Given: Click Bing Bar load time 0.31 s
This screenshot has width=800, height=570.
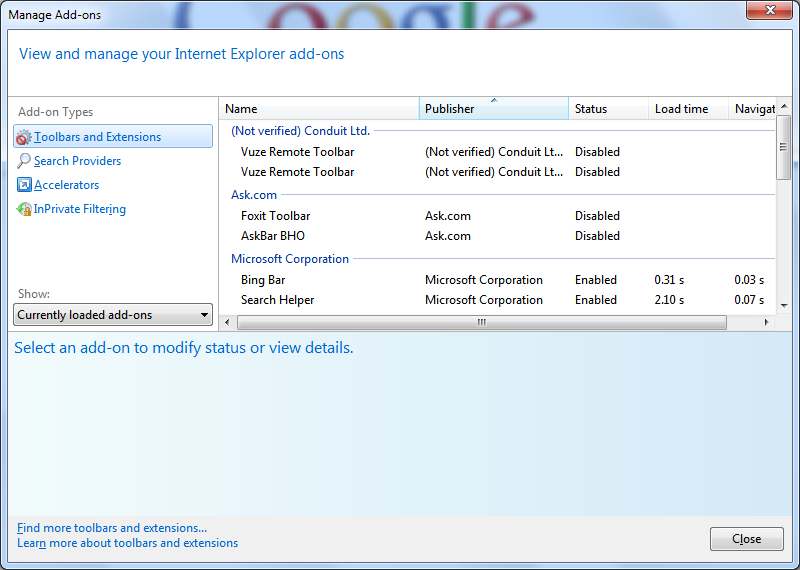Looking at the screenshot, I should [669, 280].
